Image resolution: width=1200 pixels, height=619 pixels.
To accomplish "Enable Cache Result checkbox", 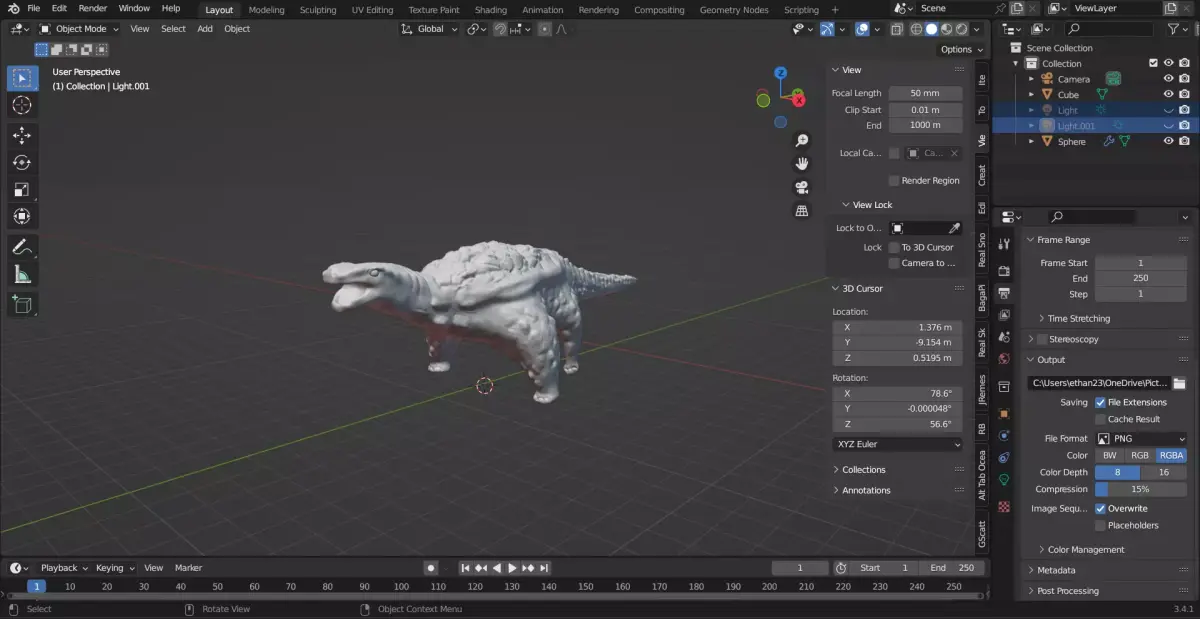I will click(1100, 419).
